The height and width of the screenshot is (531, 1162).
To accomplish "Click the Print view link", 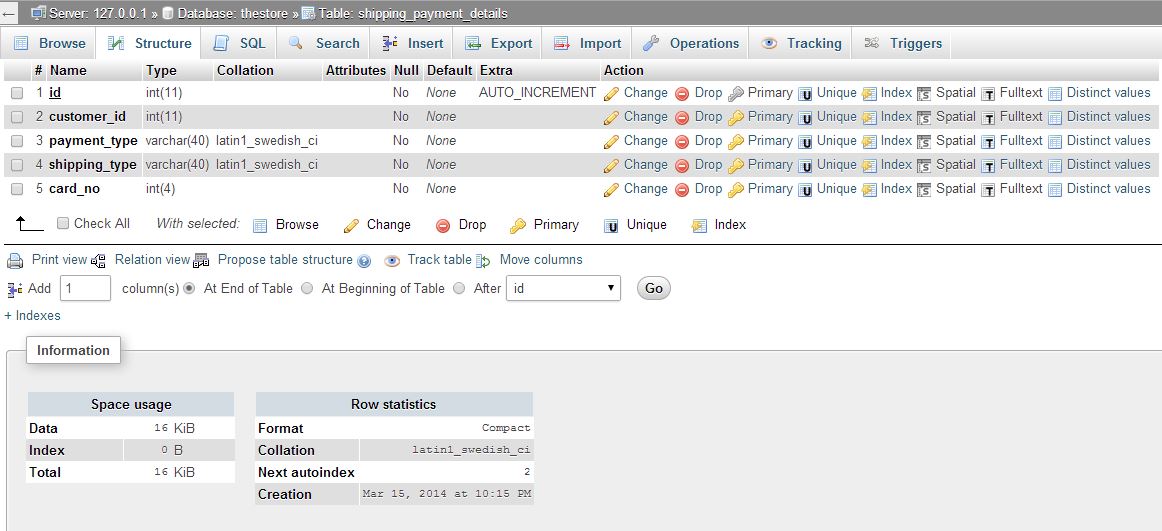I will [59, 260].
